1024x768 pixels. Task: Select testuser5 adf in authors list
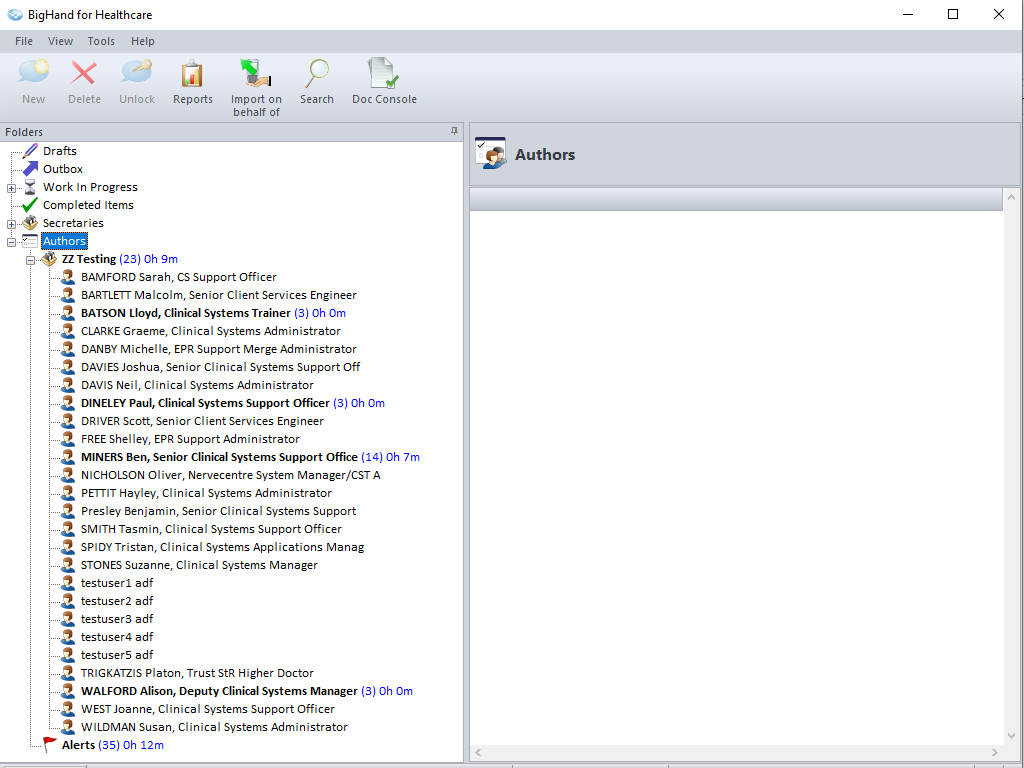[x=117, y=655]
